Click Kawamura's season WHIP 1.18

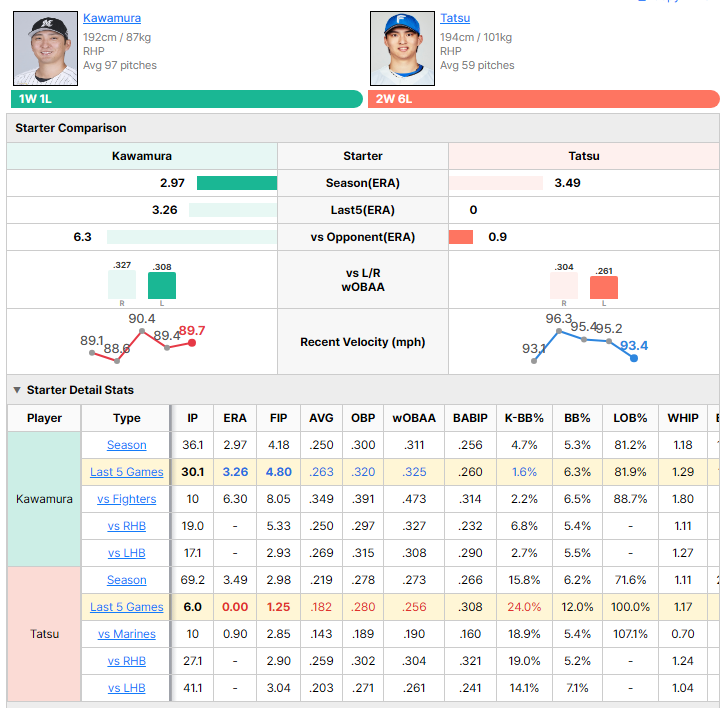point(683,445)
